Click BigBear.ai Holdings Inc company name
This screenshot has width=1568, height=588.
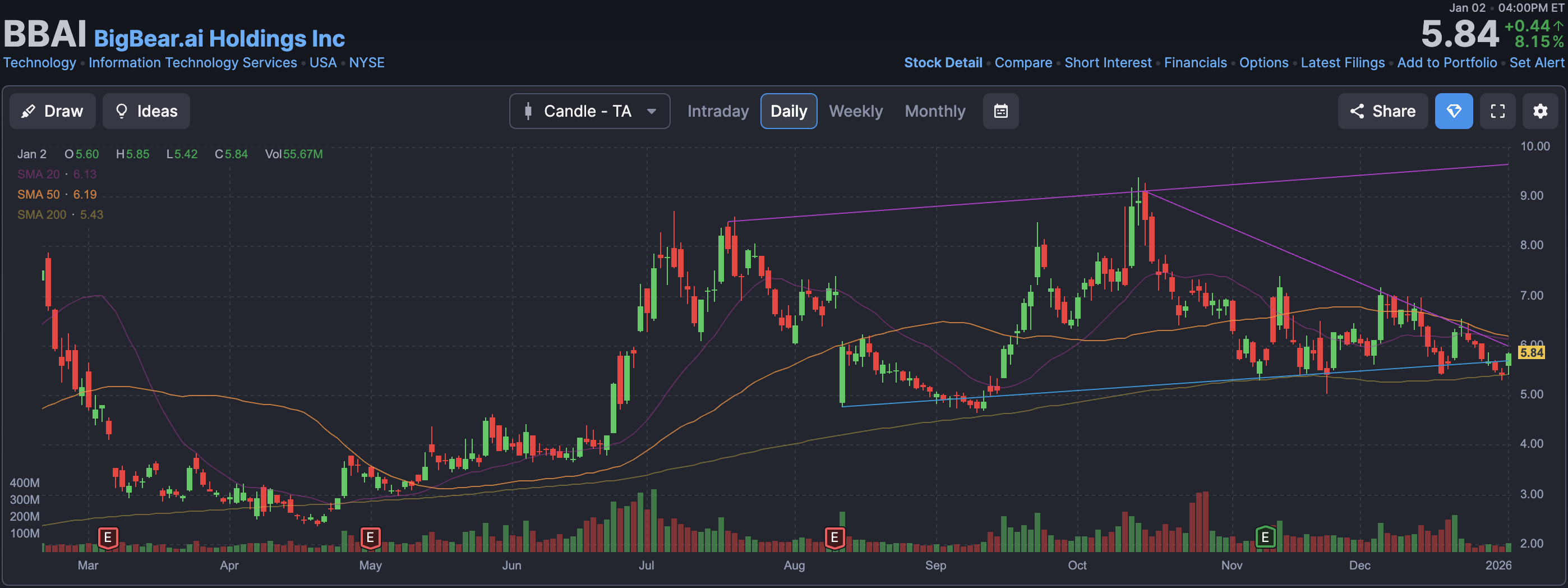tap(219, 38)
